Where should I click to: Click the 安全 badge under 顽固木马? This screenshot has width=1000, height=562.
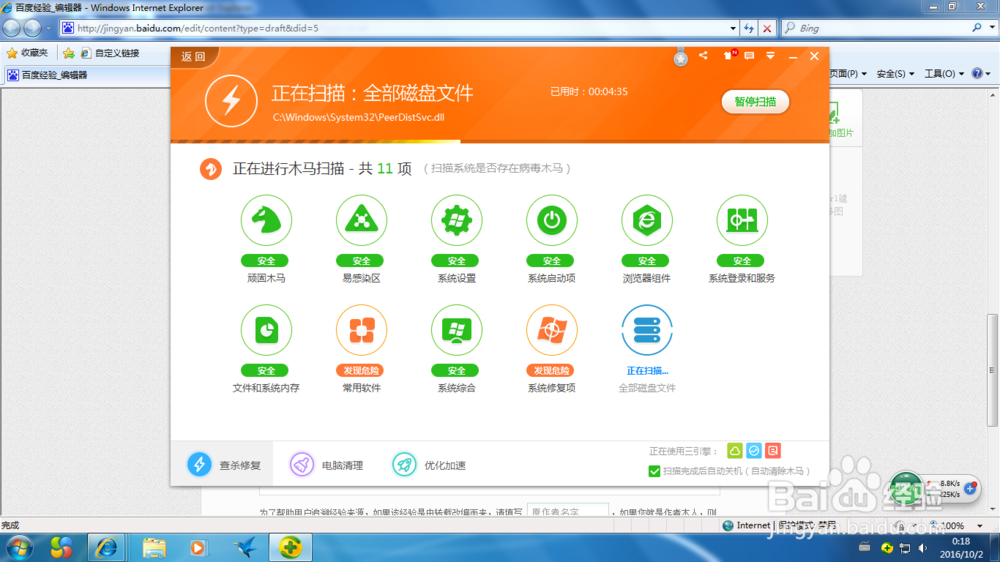point(266,261)
